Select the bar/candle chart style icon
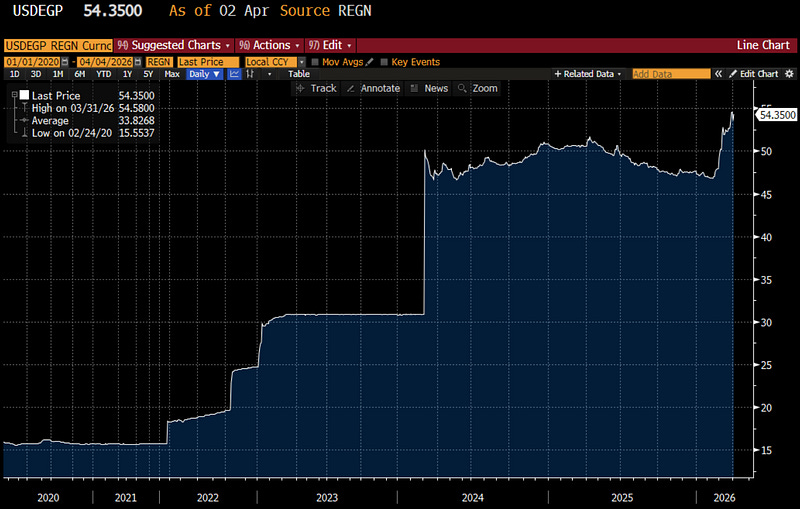 tap(250, 74)
